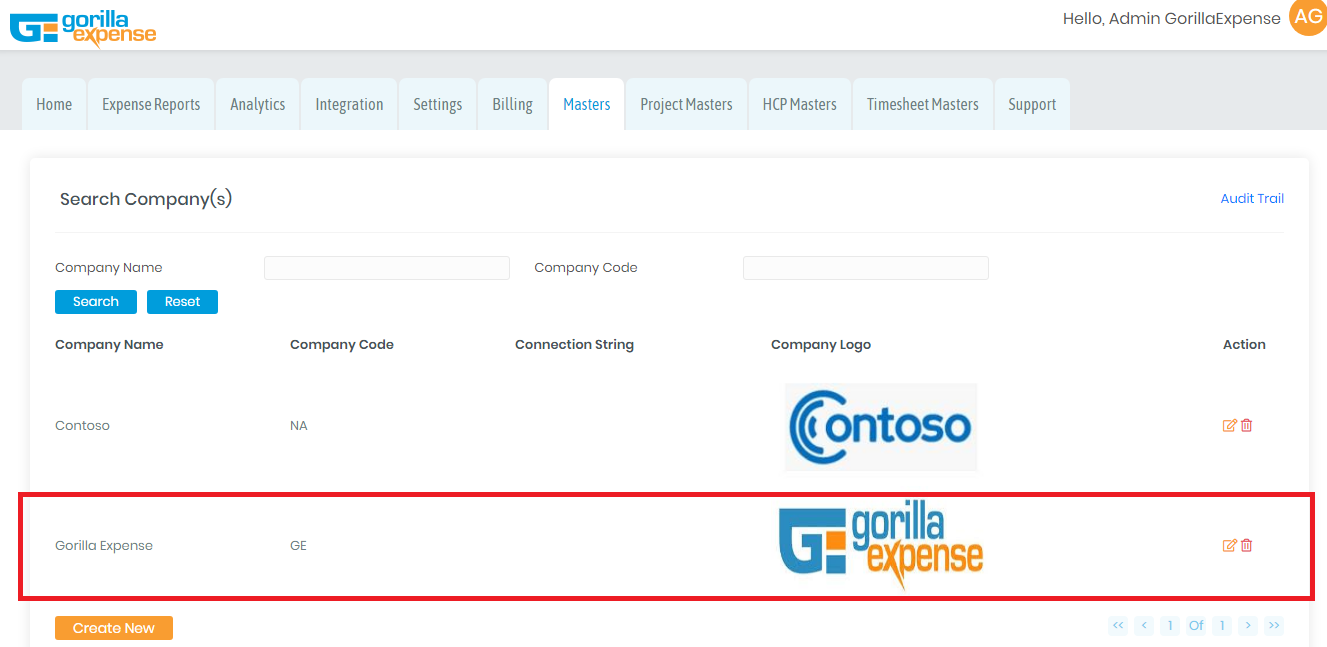Open the Audit Trail link

[1252, 199]
